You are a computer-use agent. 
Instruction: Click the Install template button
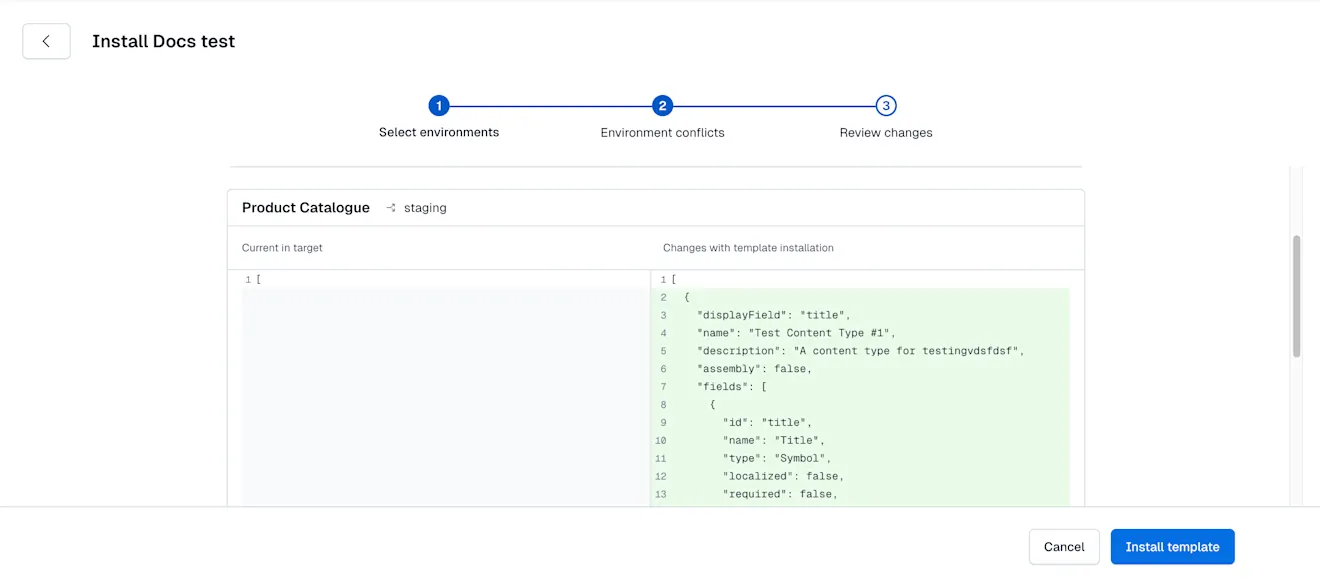click(x=1172, y=547)
